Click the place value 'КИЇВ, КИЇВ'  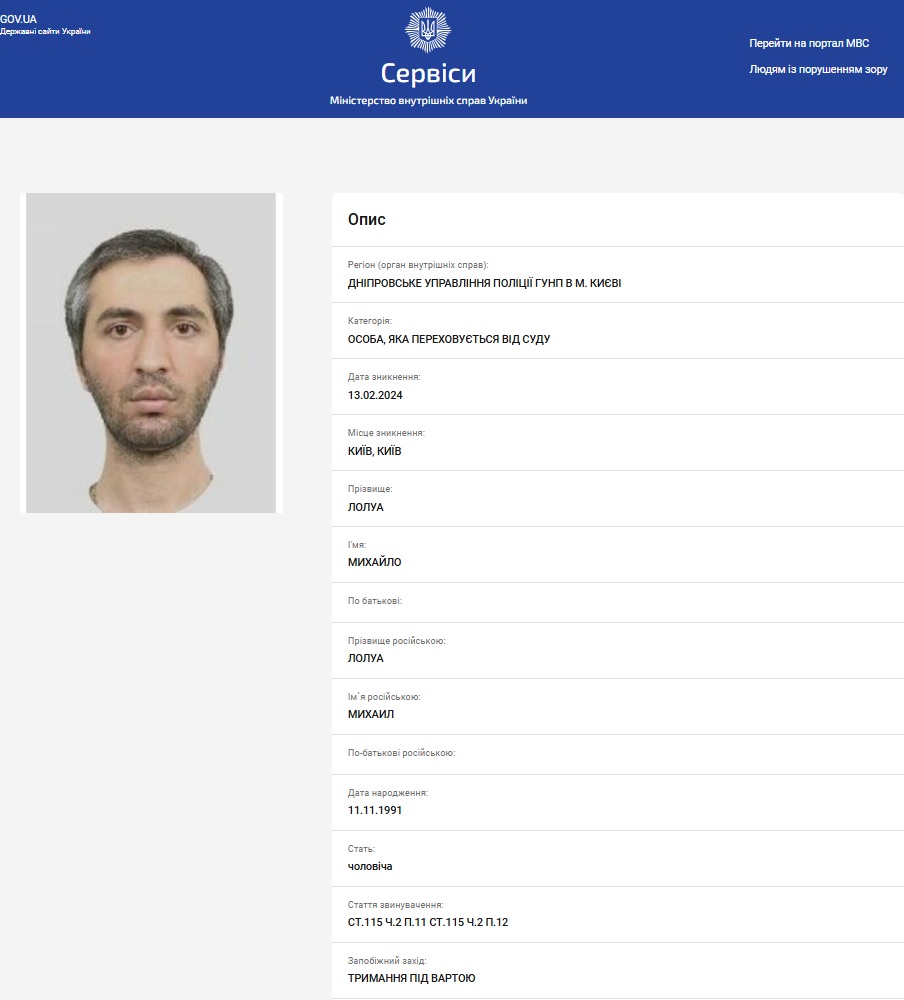coord(375,451)
